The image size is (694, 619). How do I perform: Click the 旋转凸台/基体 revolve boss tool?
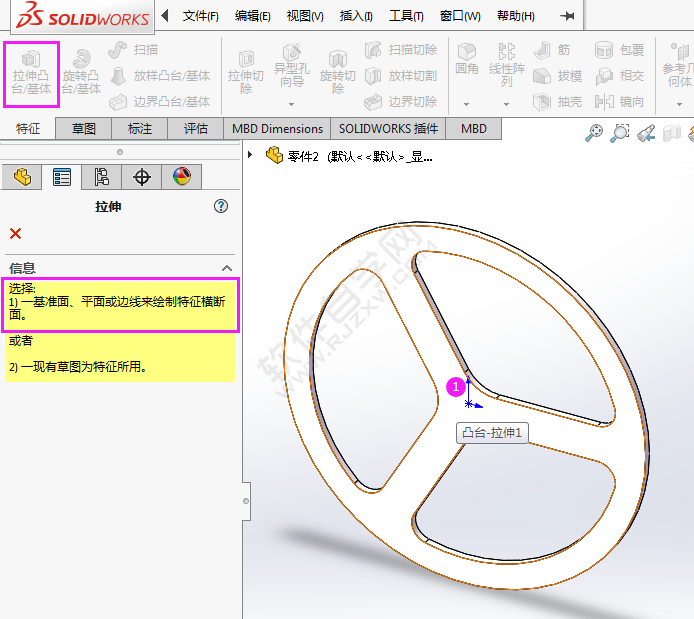tap(81, 73)
